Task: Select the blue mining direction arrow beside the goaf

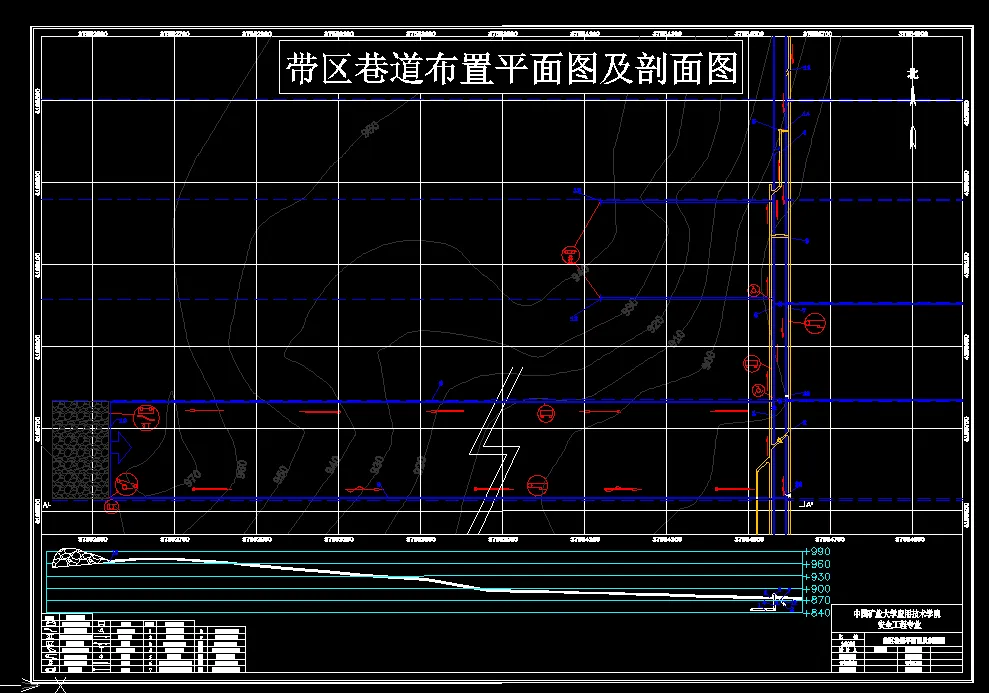Action: (121, 448)
